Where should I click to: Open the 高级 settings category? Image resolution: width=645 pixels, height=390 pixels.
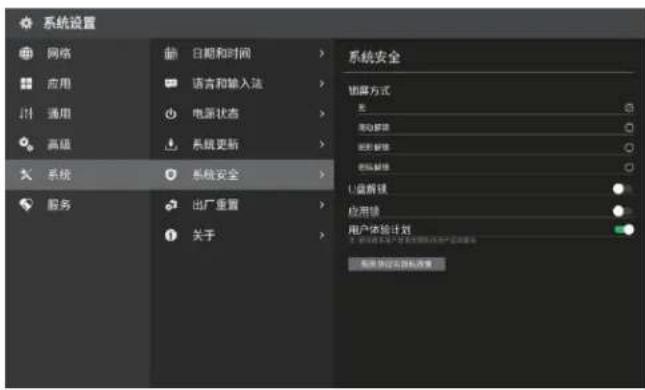[78, 144]
